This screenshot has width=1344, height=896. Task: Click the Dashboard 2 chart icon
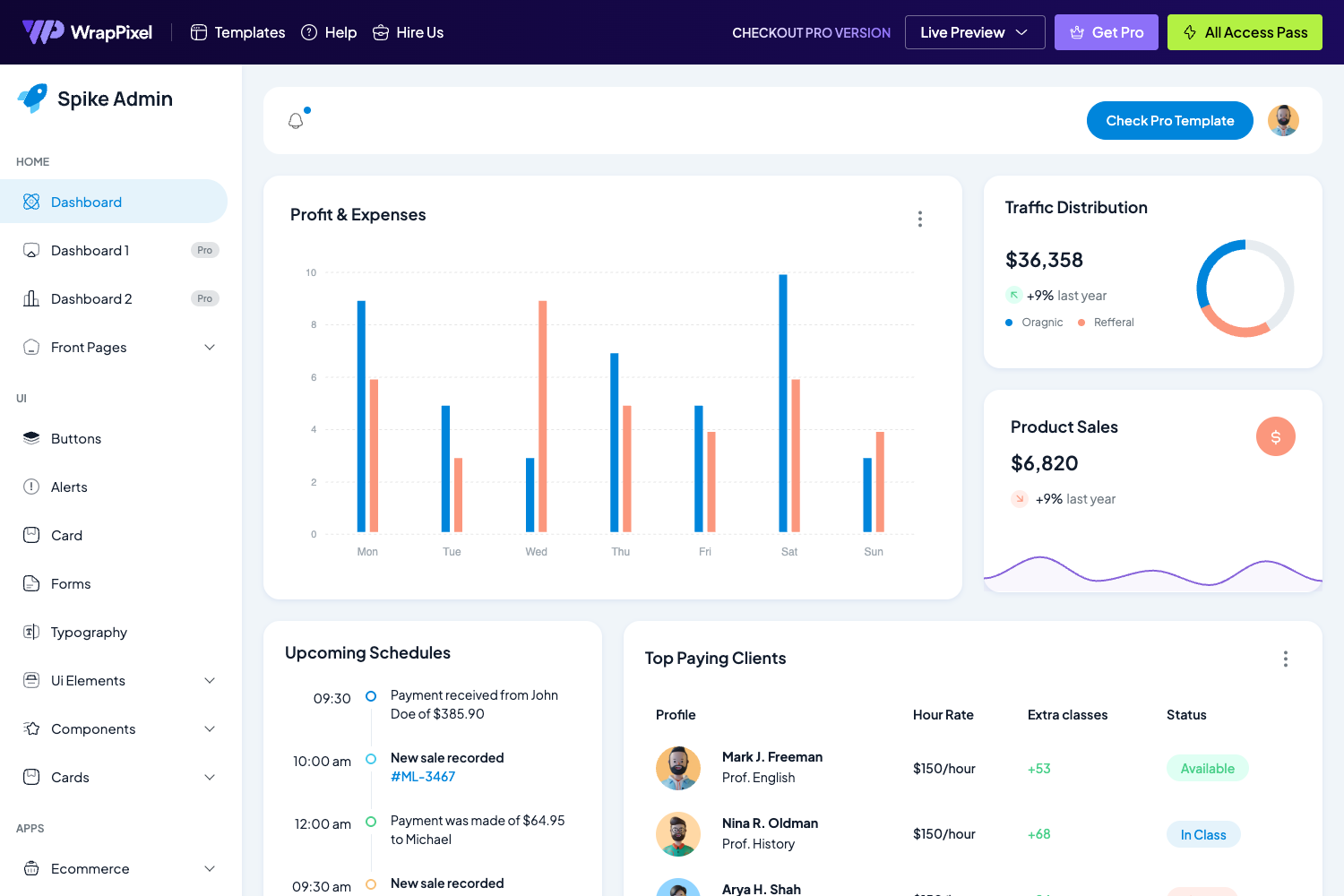(31, 298)
